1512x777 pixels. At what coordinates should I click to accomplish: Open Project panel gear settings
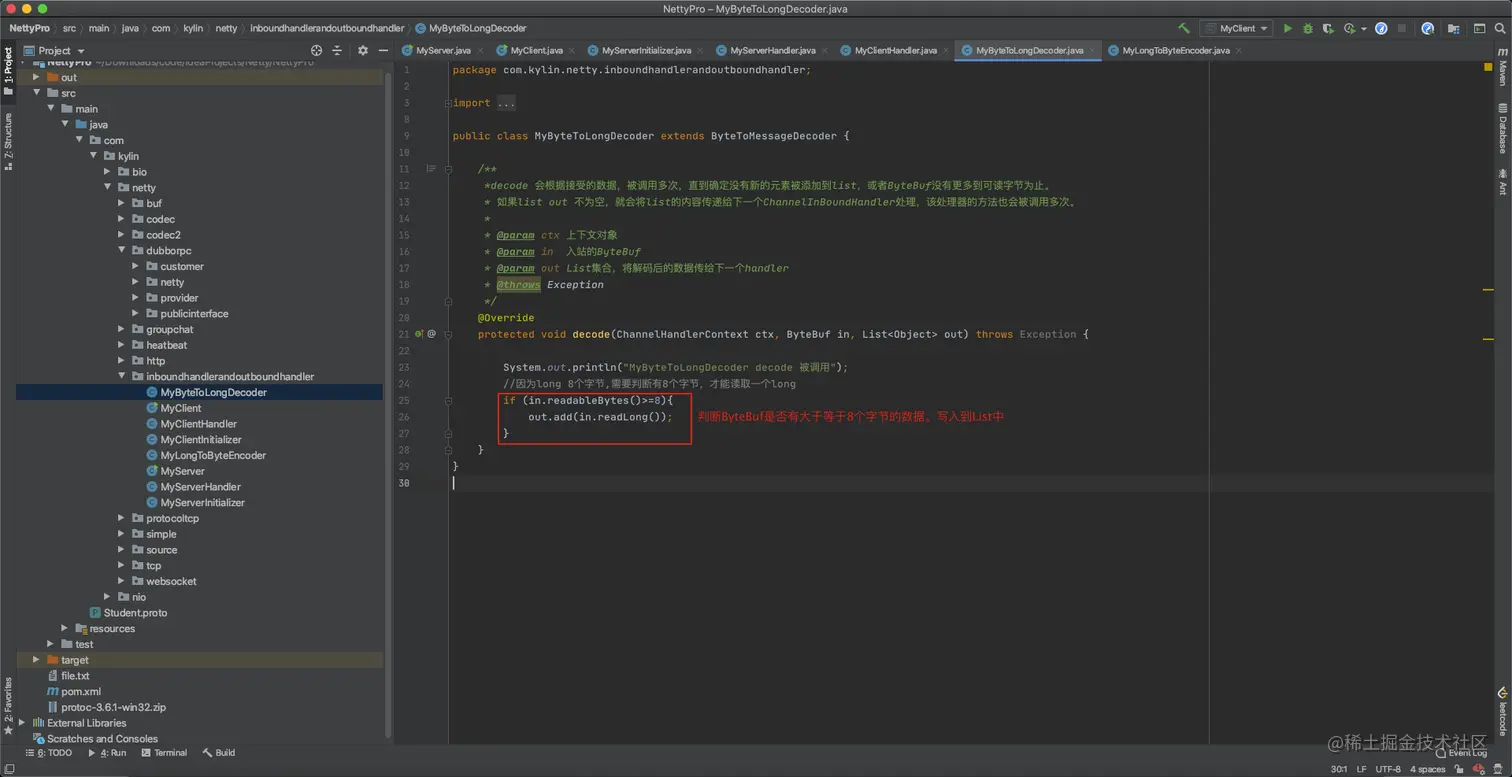pos(362,50)
